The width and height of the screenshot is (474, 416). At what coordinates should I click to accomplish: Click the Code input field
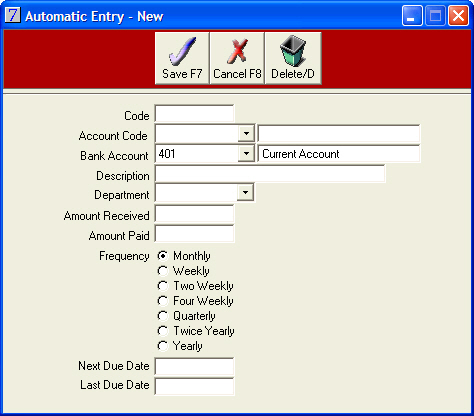click(x=194, y=114)
